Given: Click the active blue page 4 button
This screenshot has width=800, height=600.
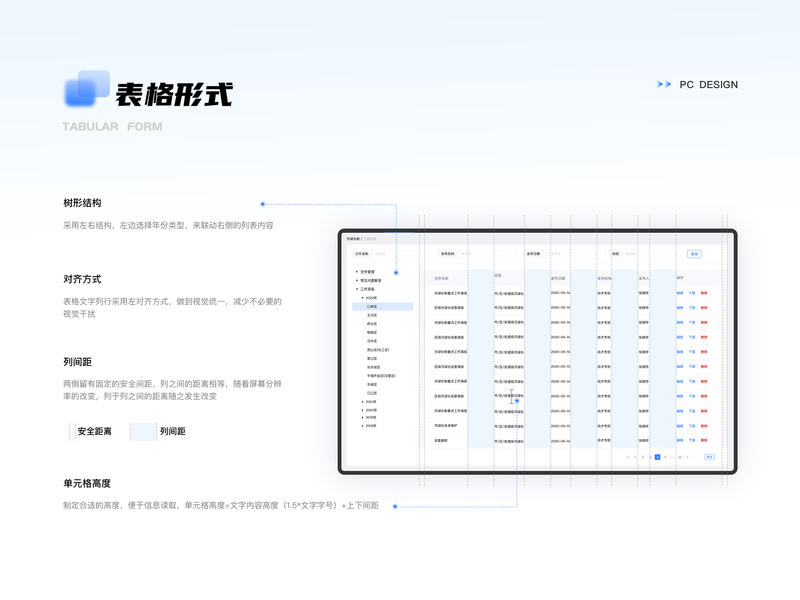Looking at the screenshot, I should coord(657,457).
